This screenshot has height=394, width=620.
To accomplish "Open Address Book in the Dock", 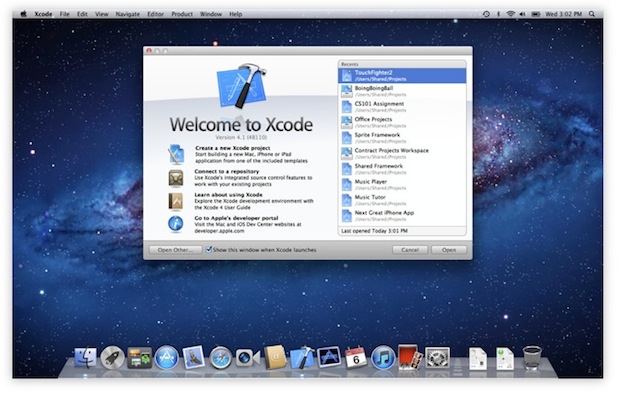I will click(275, 358).
